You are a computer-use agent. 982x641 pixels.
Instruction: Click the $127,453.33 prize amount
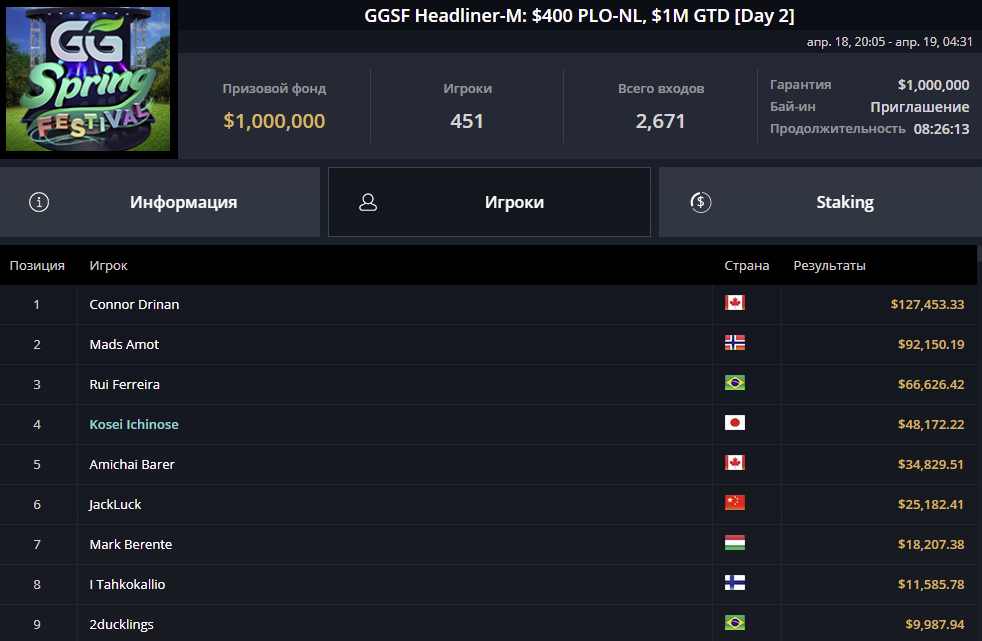tap(928, 304)
